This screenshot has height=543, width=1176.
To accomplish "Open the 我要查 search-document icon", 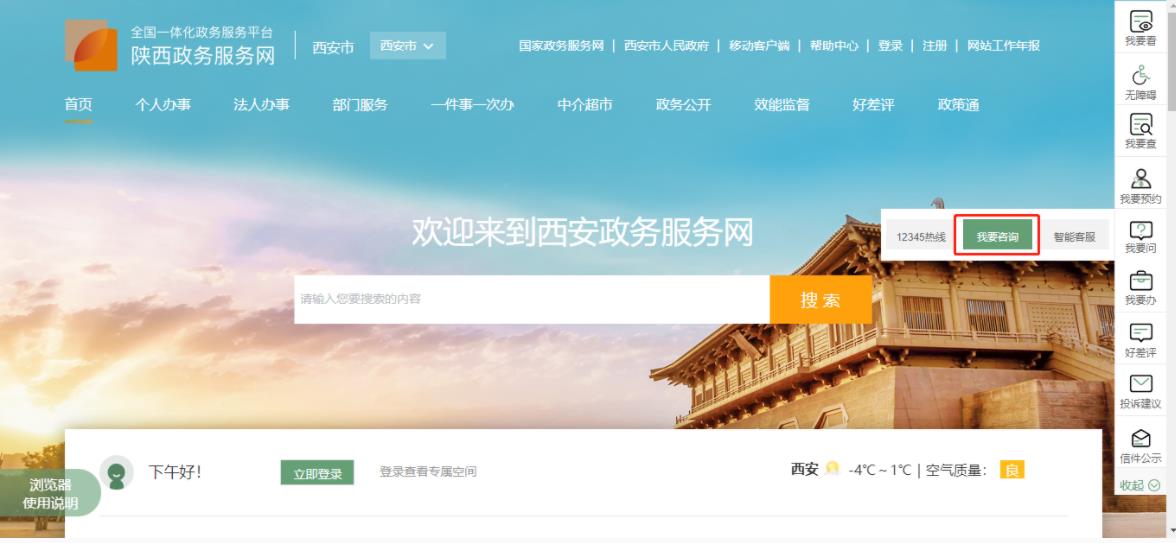I will coord(1141,124).
